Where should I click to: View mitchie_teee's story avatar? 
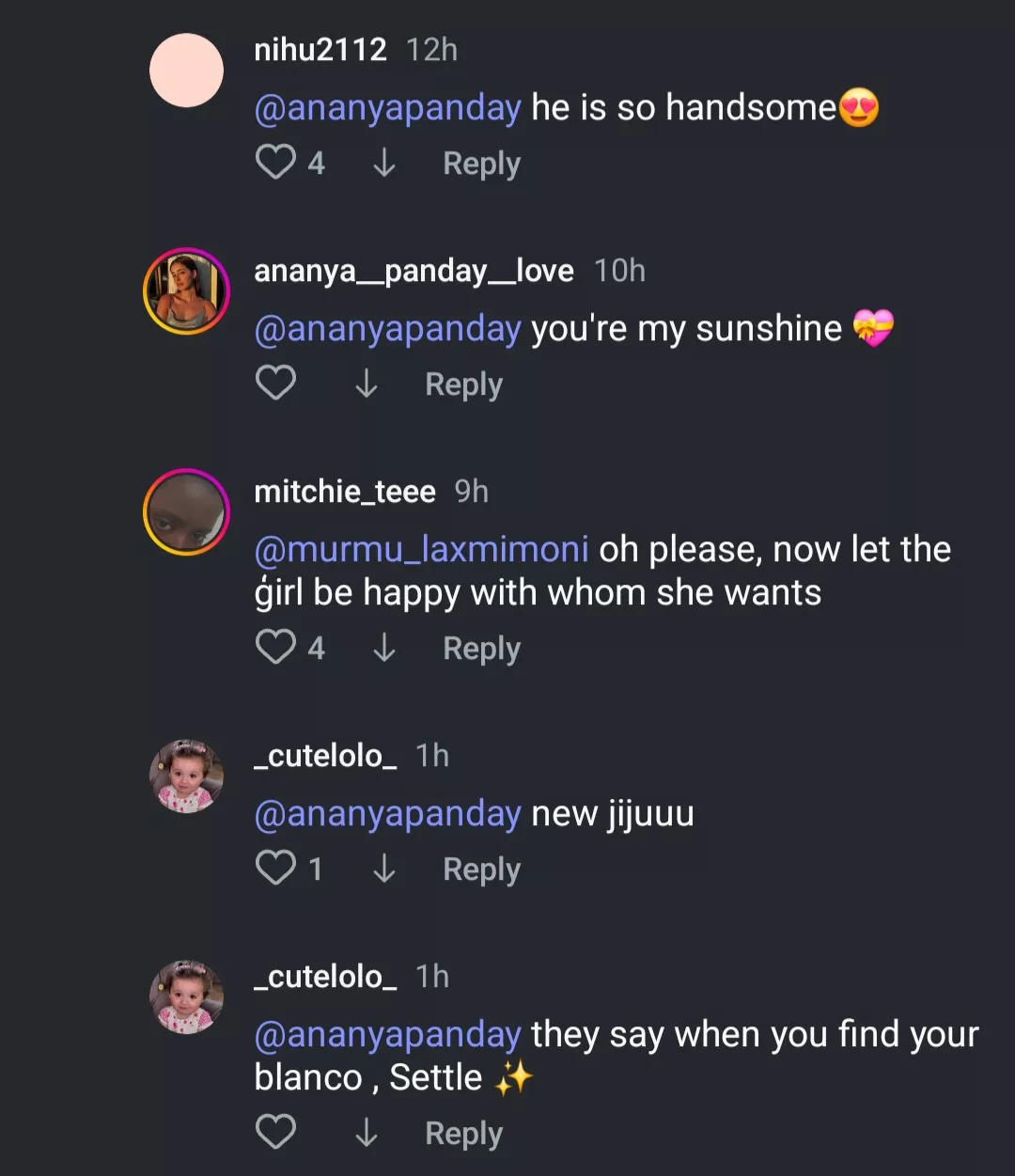click(x=186, y=512)
